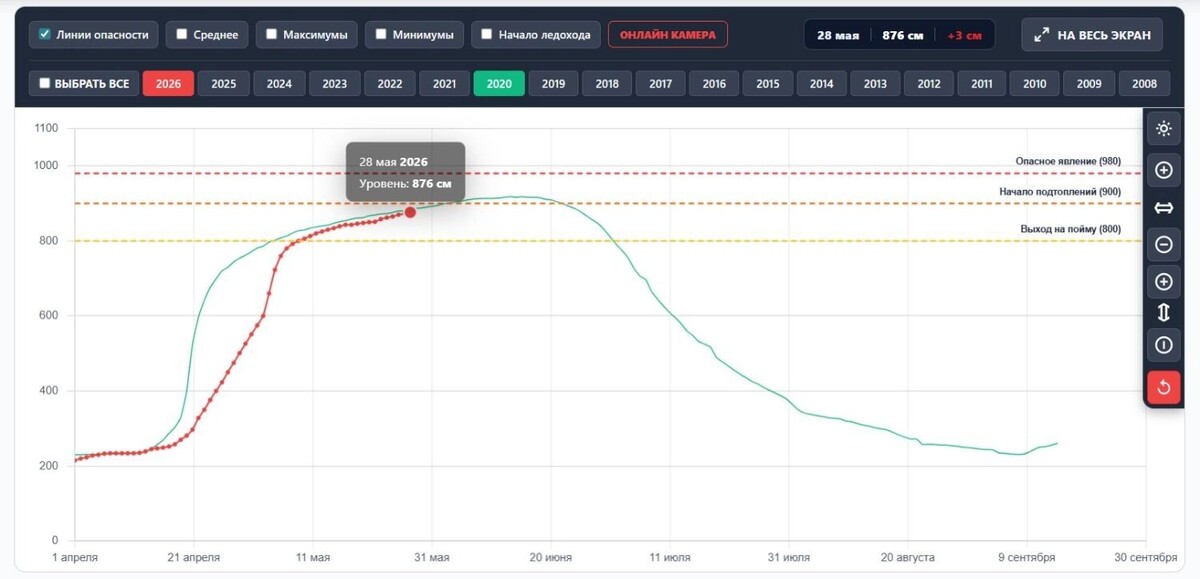The width and height of the screenshot is (1200, 579).
Task: Select the 2023 year button
Action: 335,84
